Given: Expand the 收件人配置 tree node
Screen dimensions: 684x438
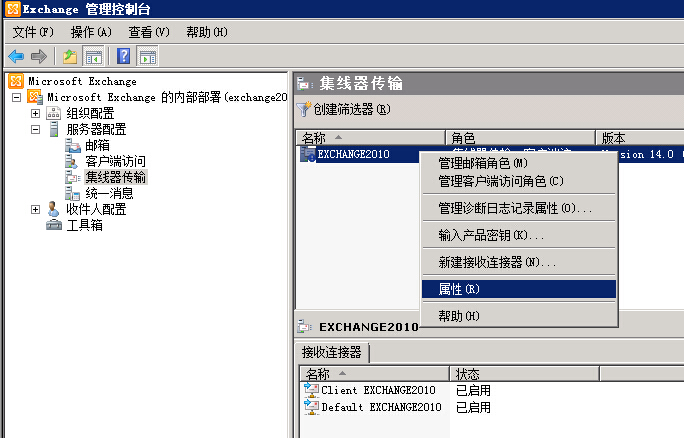Looking at the screenshot, I should click(36, 209).
